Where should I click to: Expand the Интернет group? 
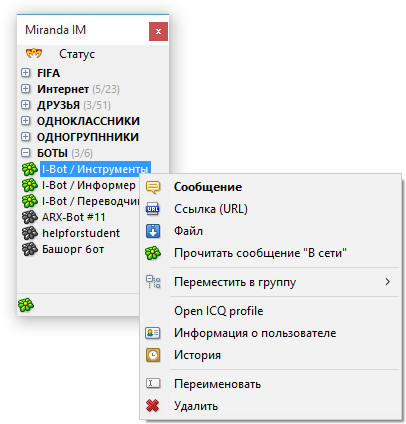pyautogui.click(x=25, y=89)
